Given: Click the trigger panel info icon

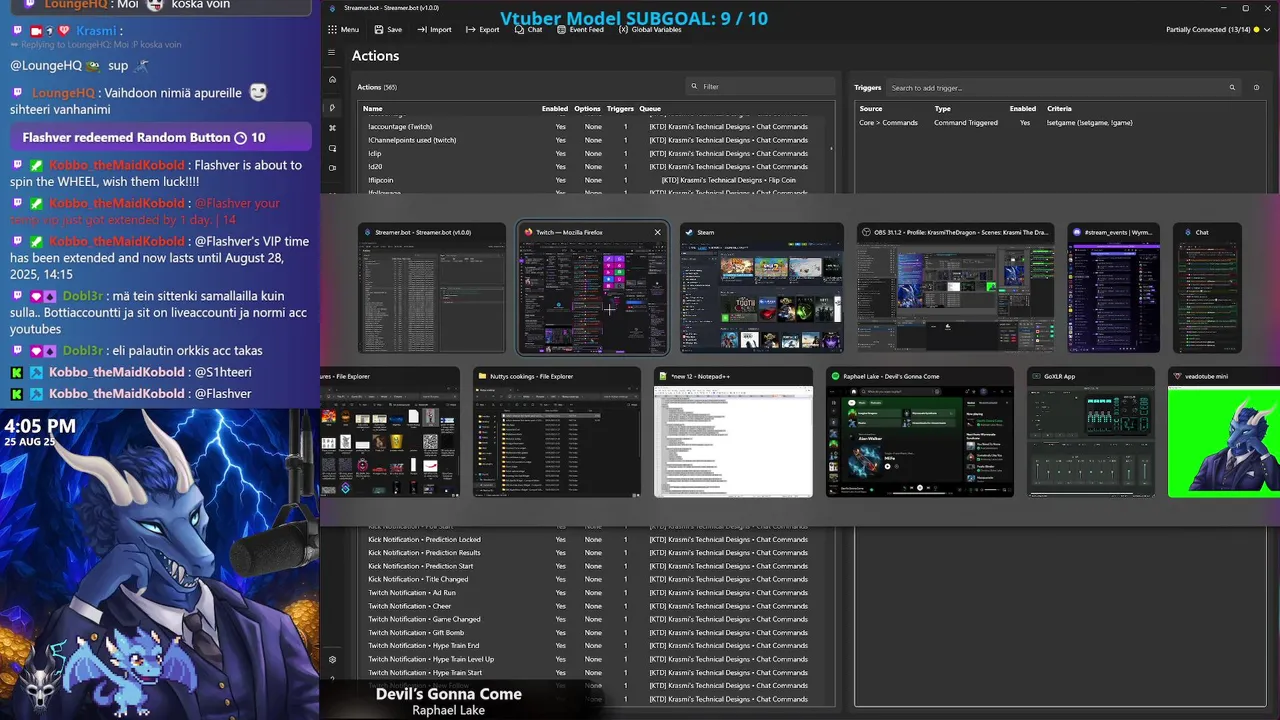Looking at the screenshot, I should [x=1256, y=88].
